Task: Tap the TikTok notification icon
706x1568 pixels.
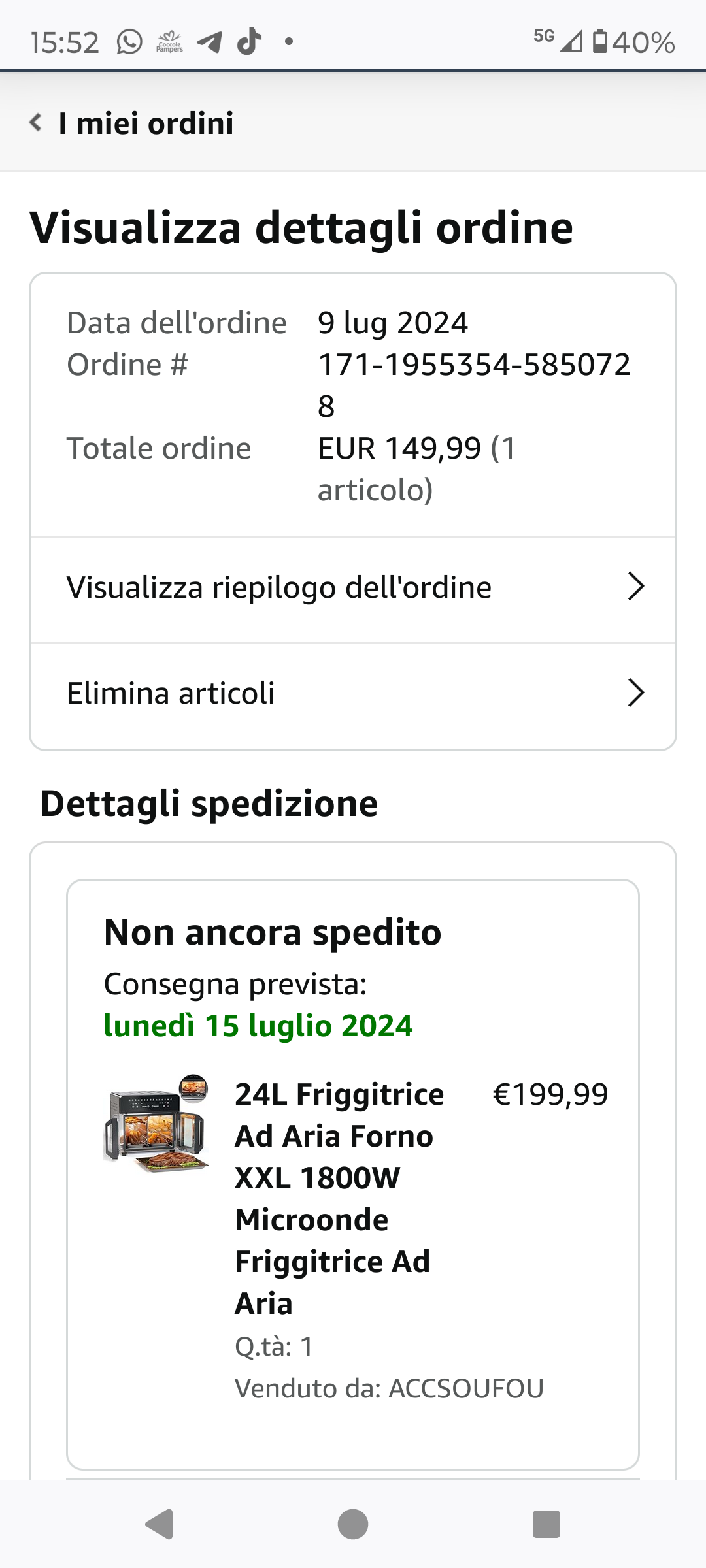Action: (248, 42)
